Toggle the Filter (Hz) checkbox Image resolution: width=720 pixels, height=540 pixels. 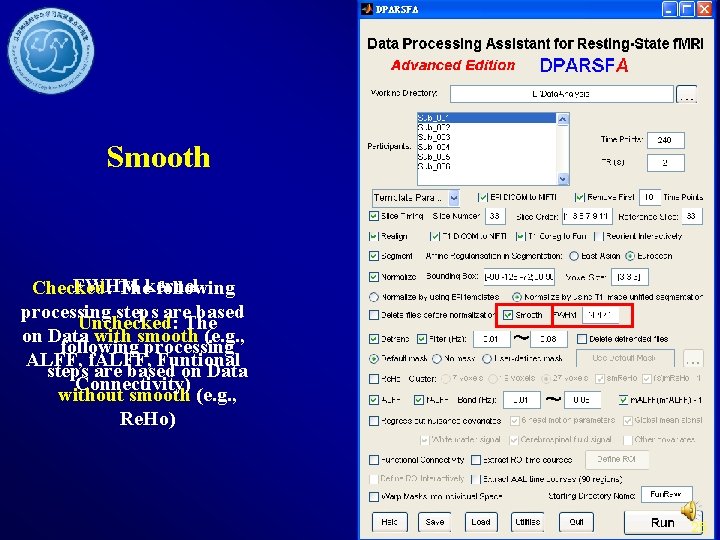point(422,339)
